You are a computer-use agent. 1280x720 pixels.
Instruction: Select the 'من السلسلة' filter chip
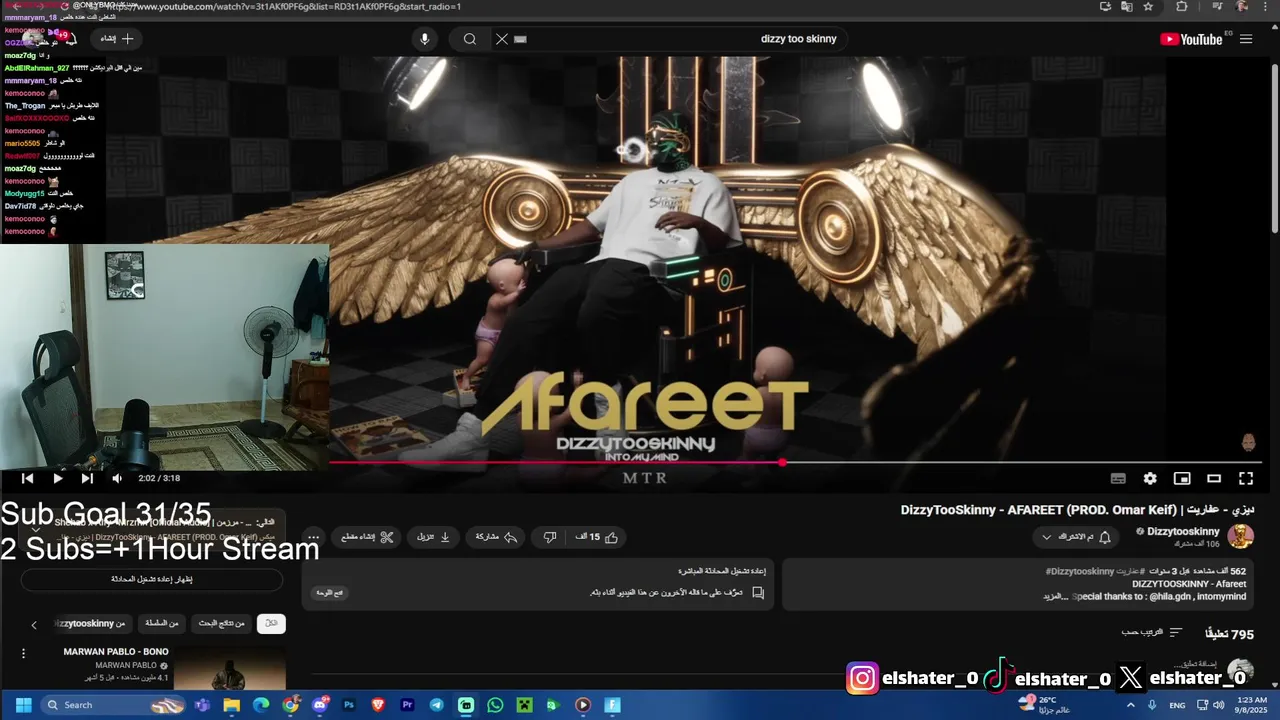(161, 623)
